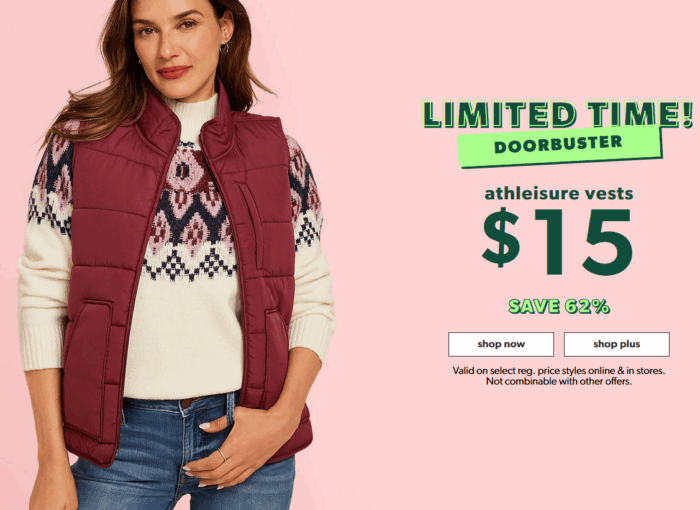
Task: Select the SAVE 62% text
Action: 559,306
